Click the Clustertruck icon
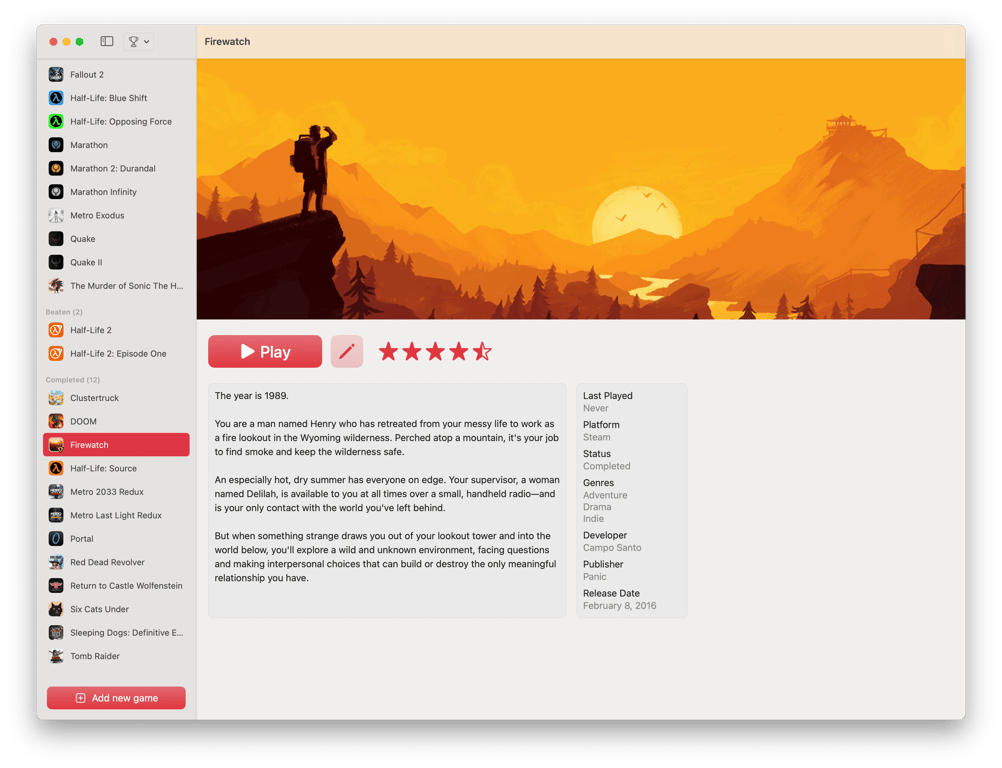The width and height of the screenshot is (1002, 768). (56, 398)
